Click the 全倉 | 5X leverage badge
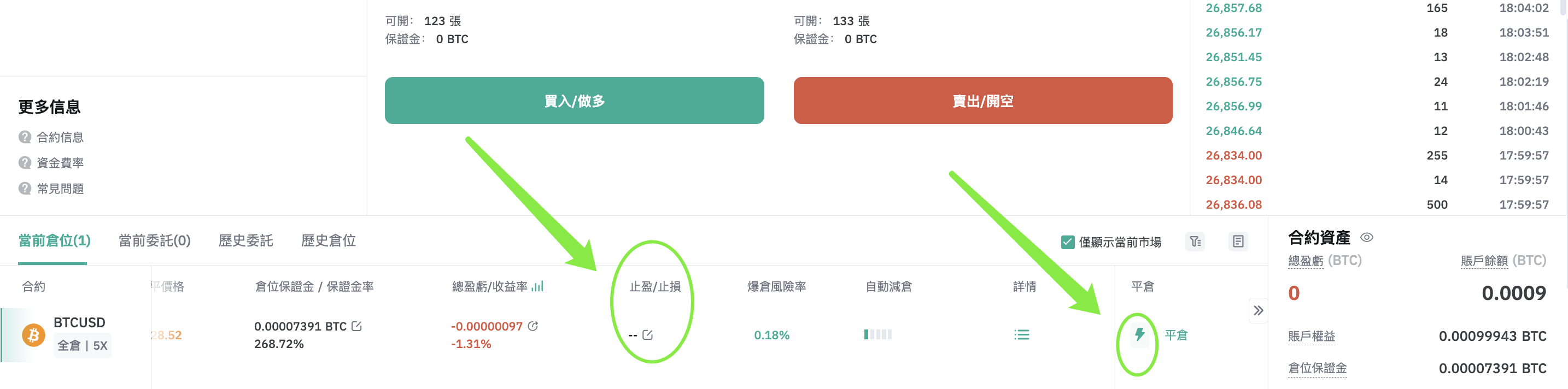 (82, 345)
